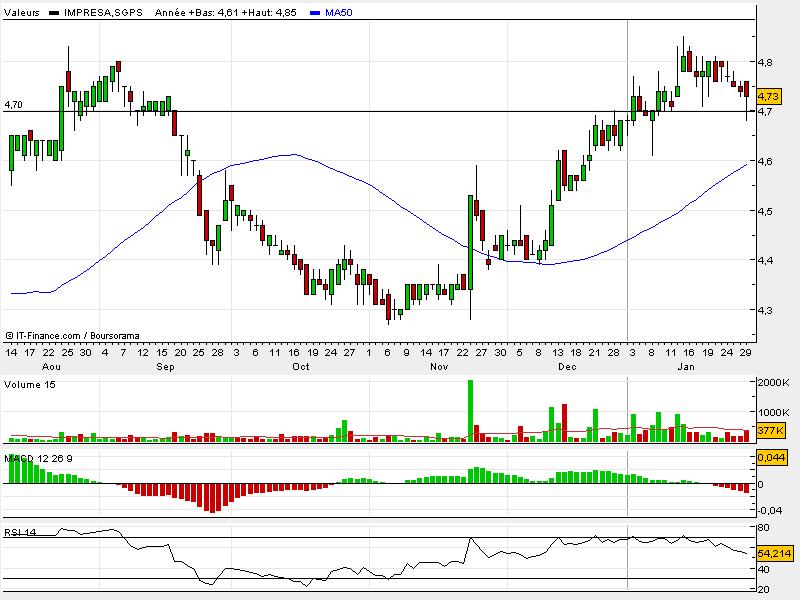Click the RSI 14 indicator title
The width and height of the screenshot is (800, 600).
tap(20, 532)
